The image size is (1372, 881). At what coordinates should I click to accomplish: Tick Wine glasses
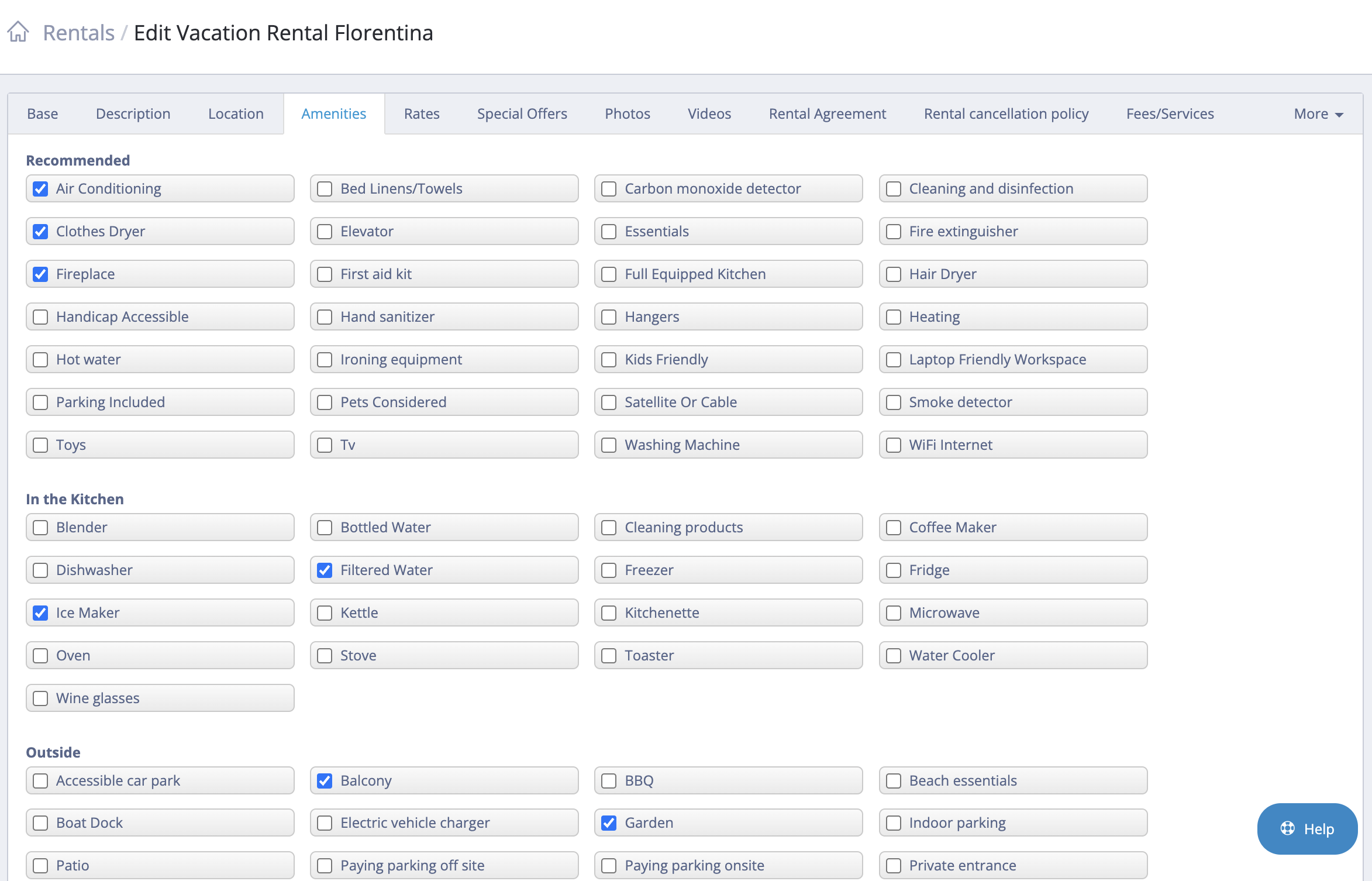tap(40, 698)
